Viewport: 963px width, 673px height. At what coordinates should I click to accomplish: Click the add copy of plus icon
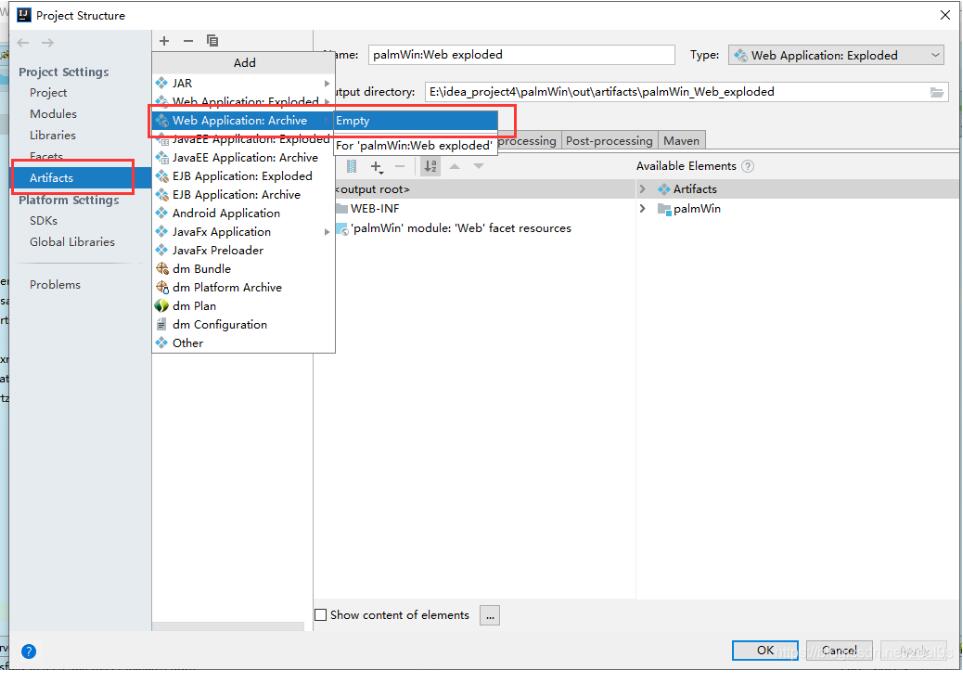[376, 166]
